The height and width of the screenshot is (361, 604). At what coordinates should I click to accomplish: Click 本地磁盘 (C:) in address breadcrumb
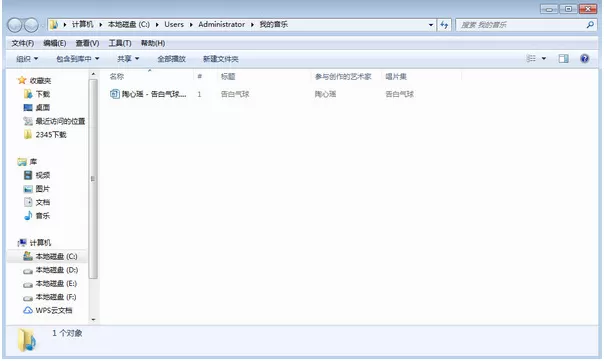tap(129, 25)
